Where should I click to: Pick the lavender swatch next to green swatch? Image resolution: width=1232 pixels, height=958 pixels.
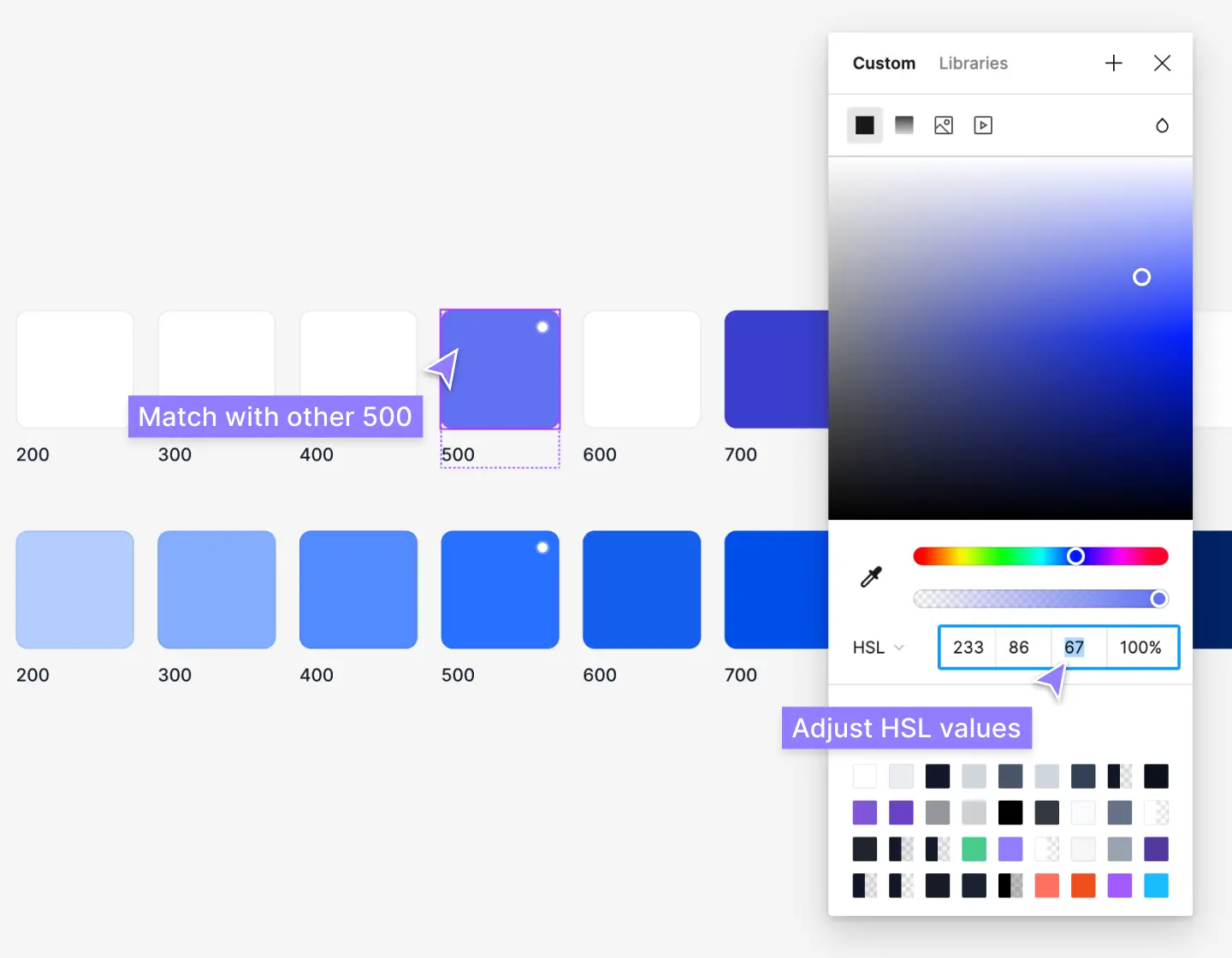coord(1010,849)
